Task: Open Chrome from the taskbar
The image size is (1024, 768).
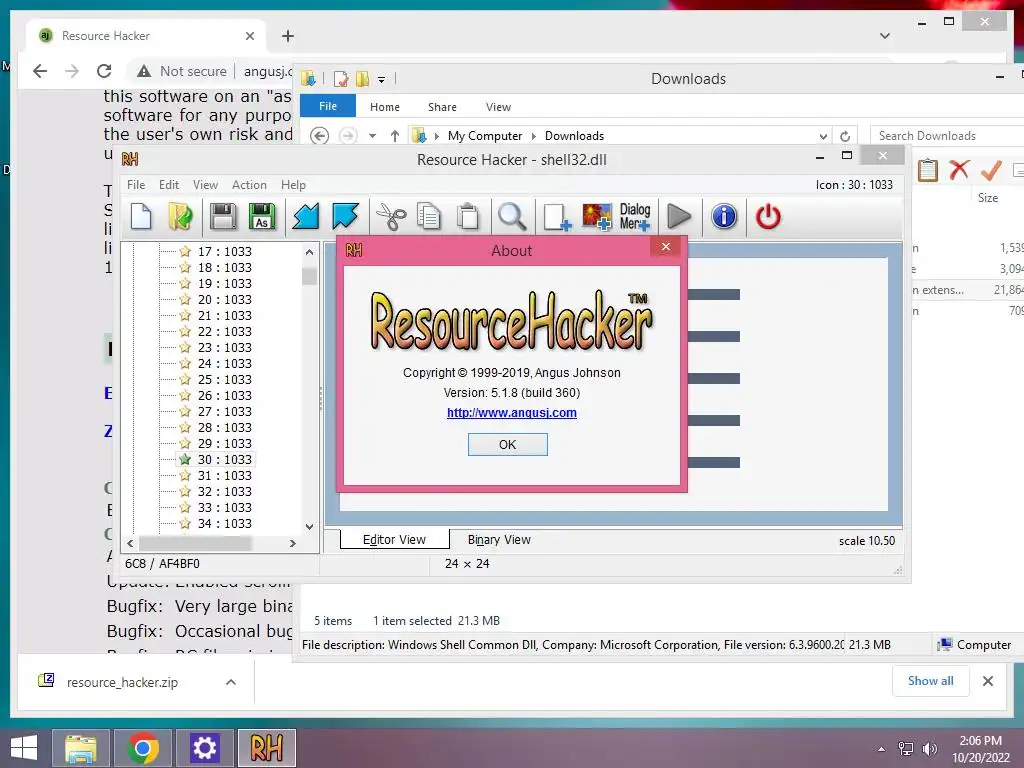Action: point(143,748)
